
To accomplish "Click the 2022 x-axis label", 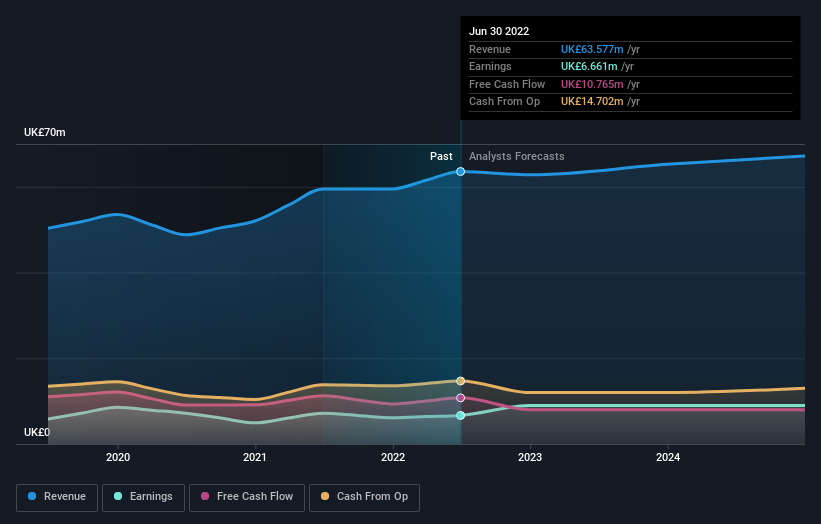I will 393,458.
